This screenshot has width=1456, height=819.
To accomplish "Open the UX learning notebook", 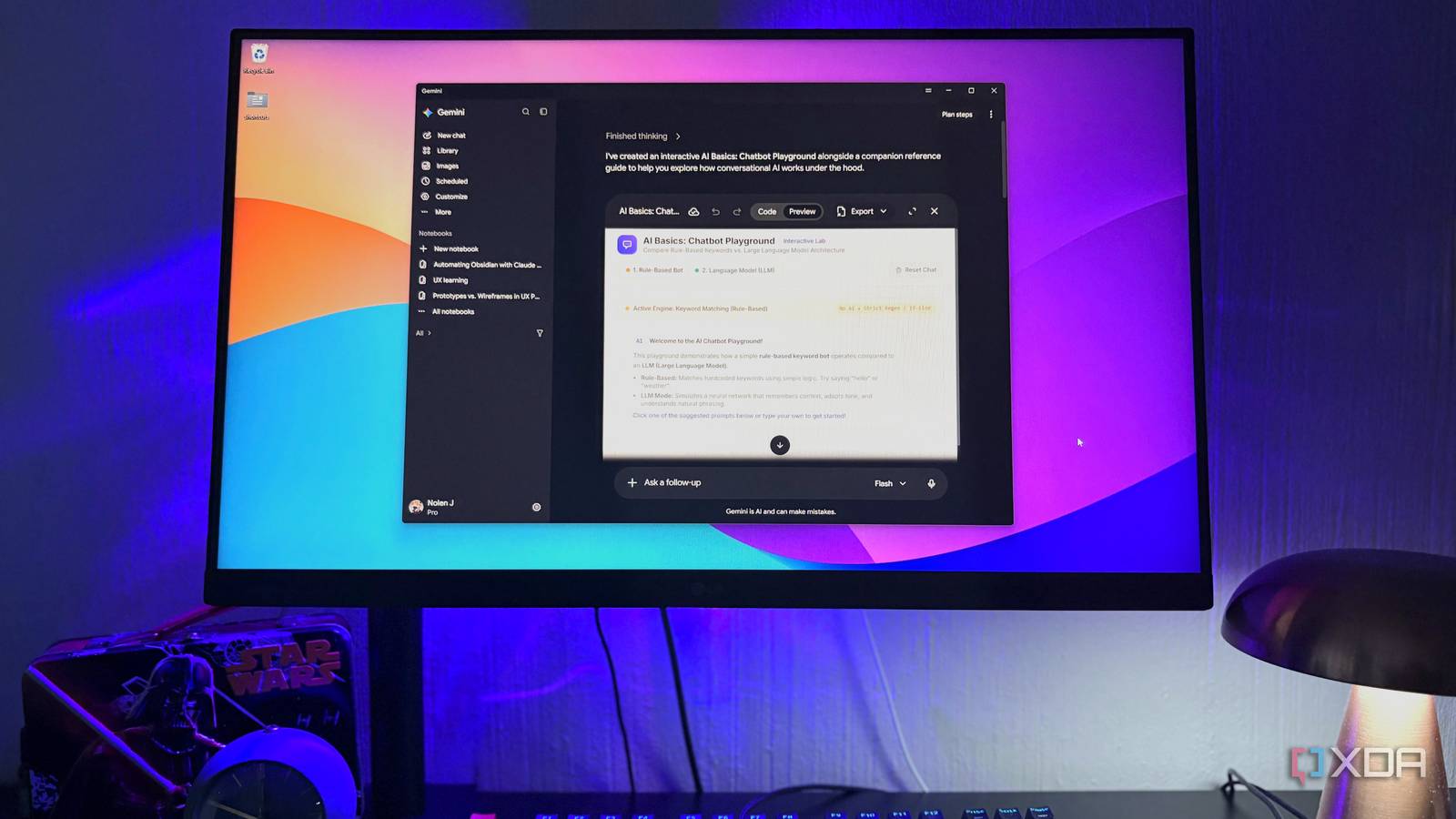I will (443, 280).
